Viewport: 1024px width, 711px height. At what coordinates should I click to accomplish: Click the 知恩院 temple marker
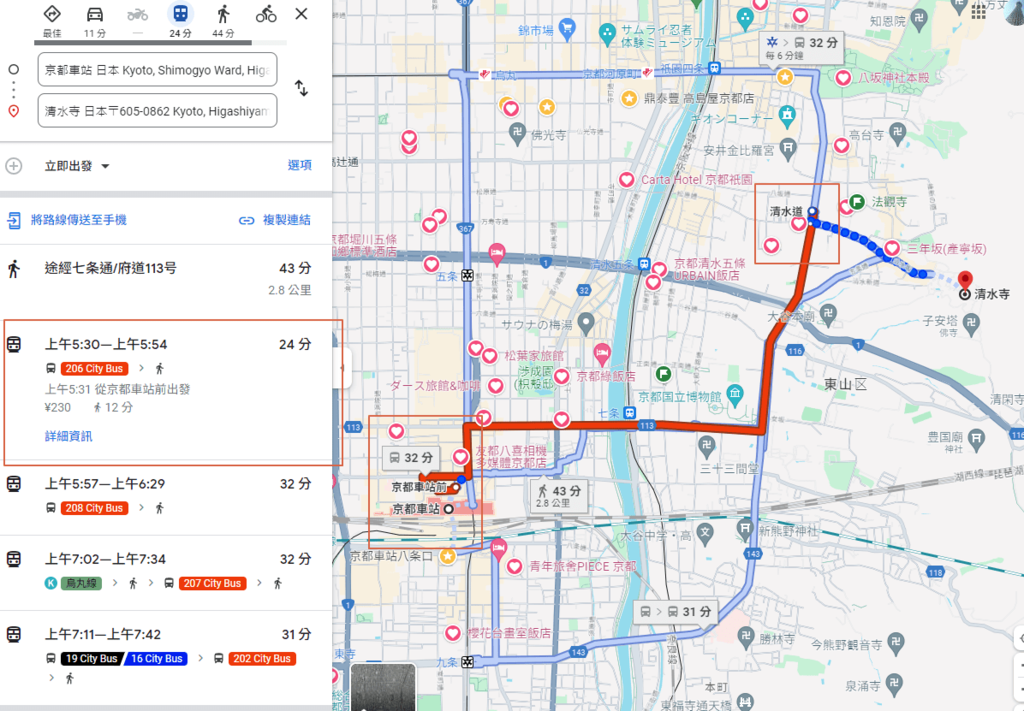click(919, 19)
